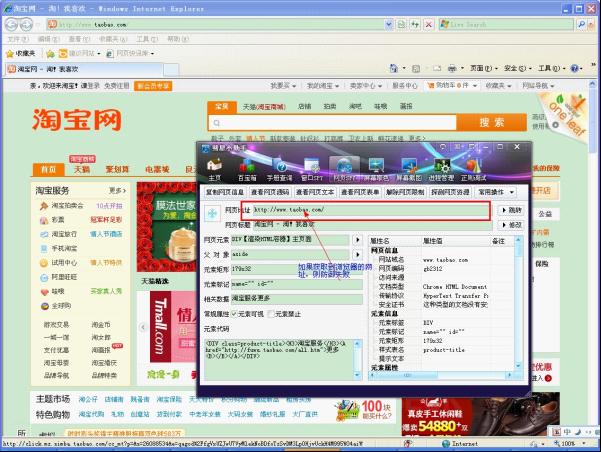Select the 淘宝网 browser tab
The width and height of the screenshot is (601, 452).
(84, 69)
